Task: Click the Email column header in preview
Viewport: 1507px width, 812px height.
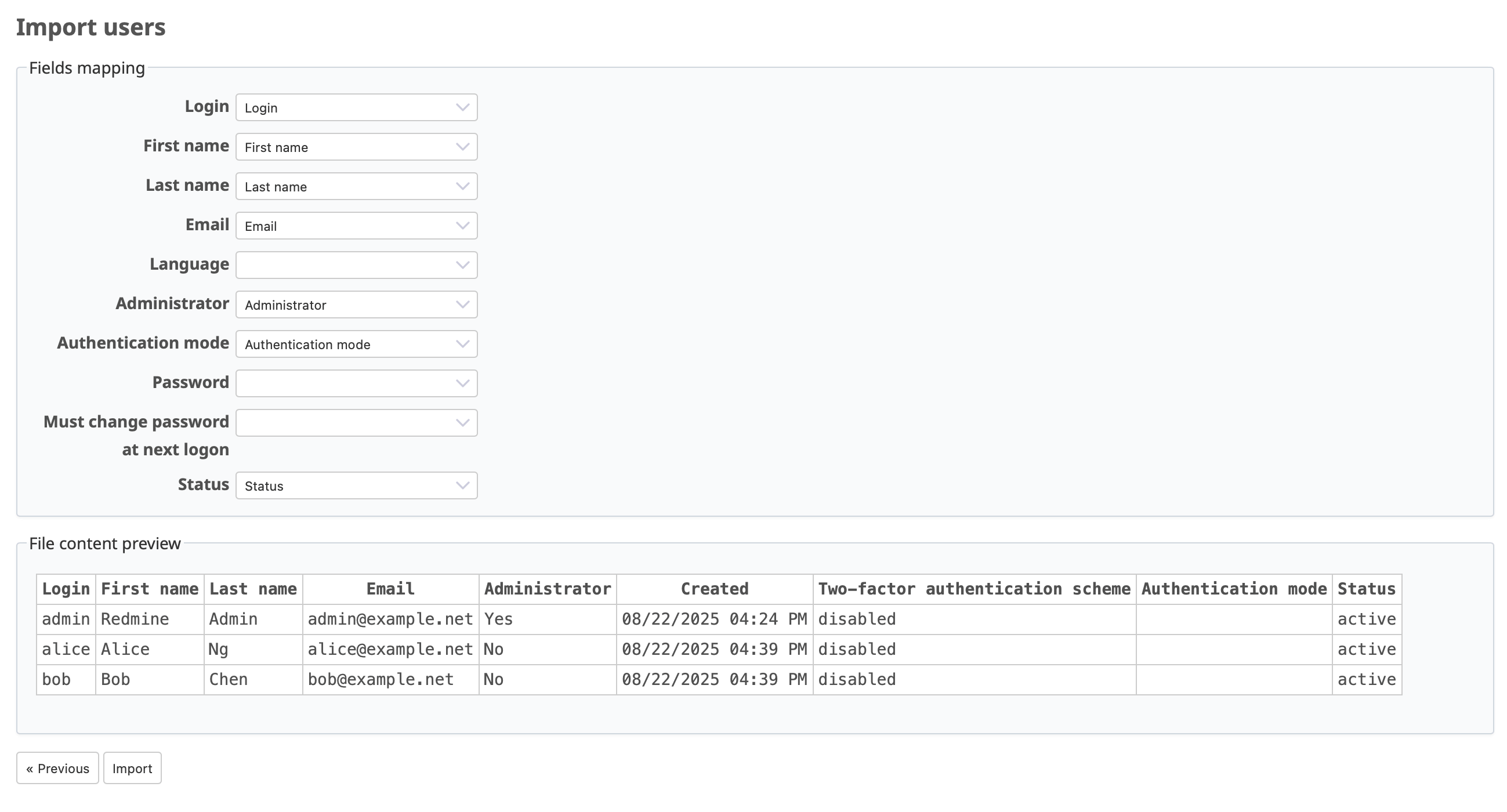Action: 390,589
